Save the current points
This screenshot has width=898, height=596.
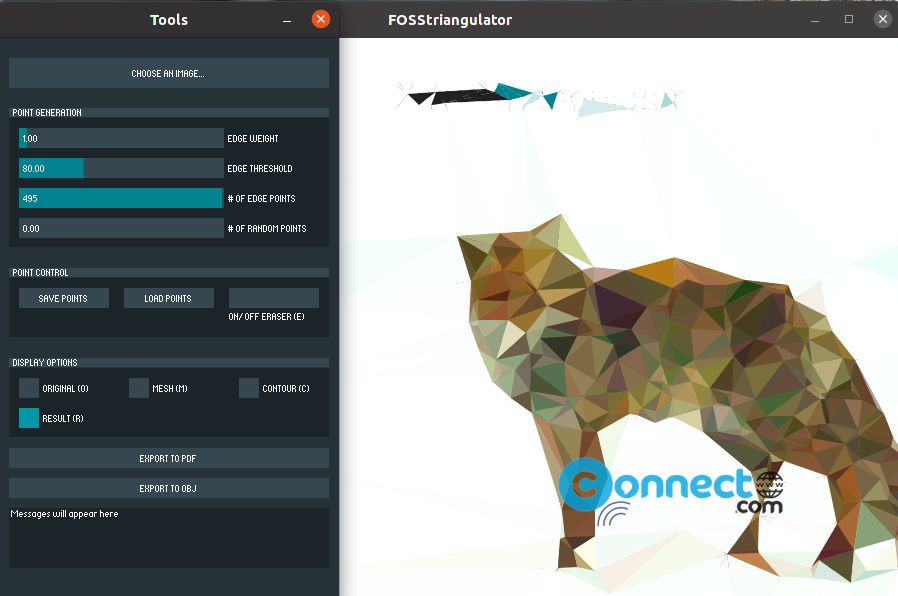pos(64,298)
